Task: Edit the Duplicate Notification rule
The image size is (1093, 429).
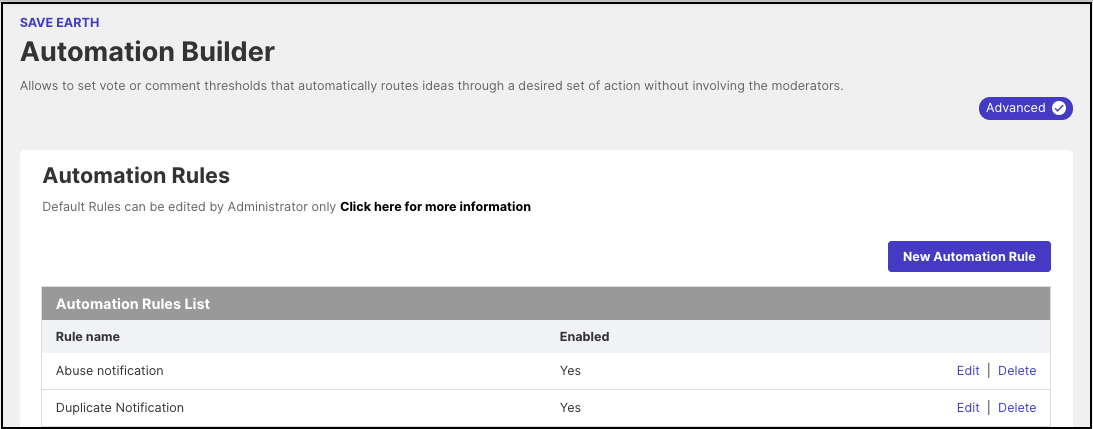Action: 967,407
